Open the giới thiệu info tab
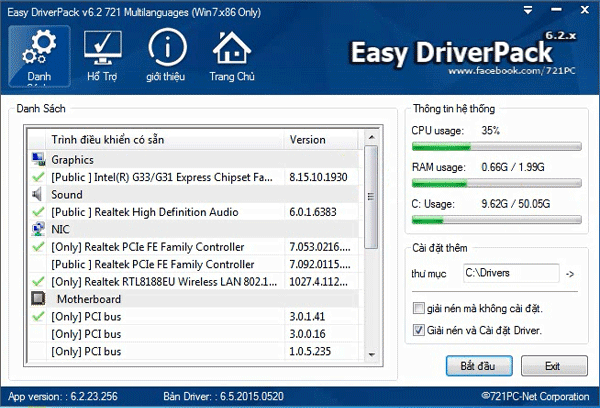 166,56
